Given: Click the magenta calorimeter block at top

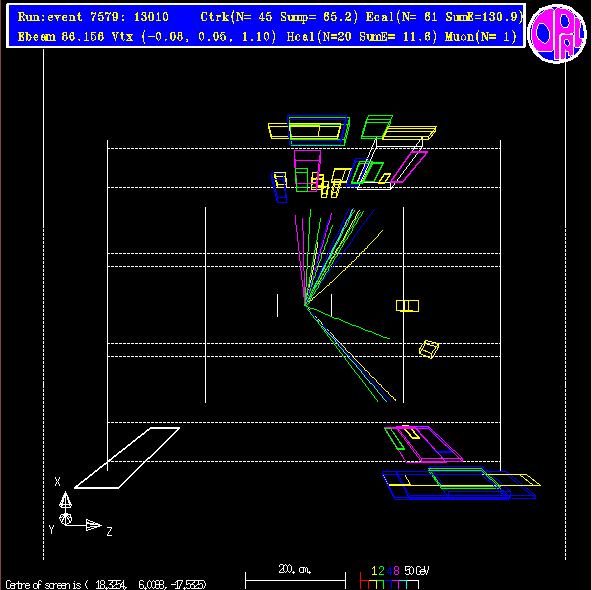Looking at the screenshot, I should click(x=307, y=171).
